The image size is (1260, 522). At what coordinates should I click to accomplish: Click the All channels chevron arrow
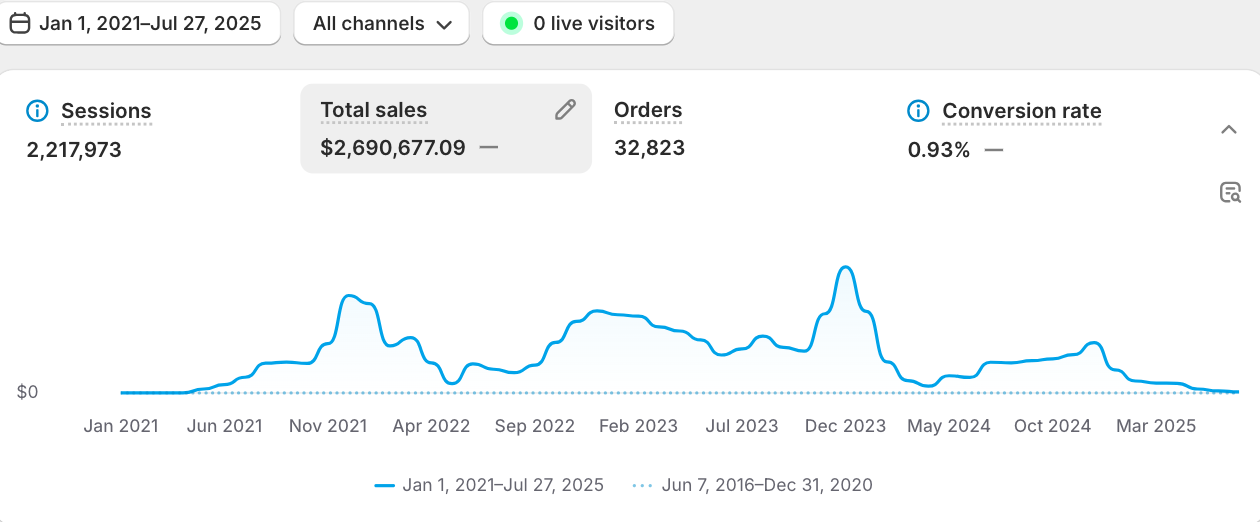coord(444,24)
